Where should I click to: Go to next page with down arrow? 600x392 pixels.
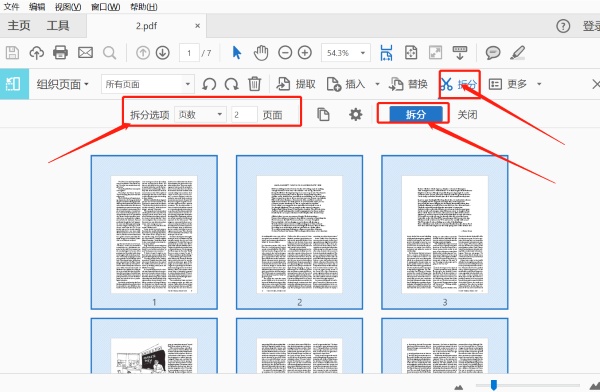(163, 53)
